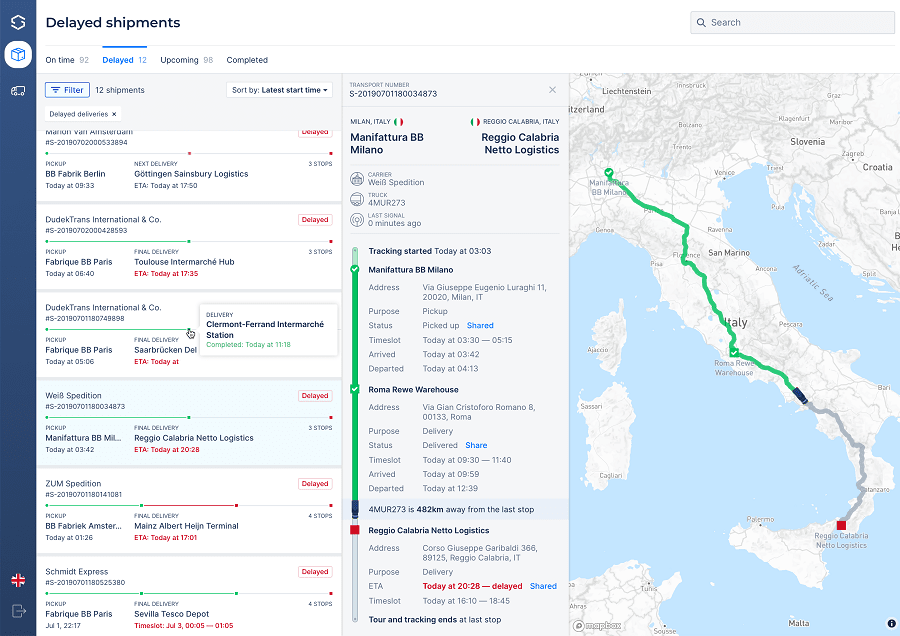900x636 pixels.
Task: Select the truck transports icon in the sidebar
Action: [17, 92]
